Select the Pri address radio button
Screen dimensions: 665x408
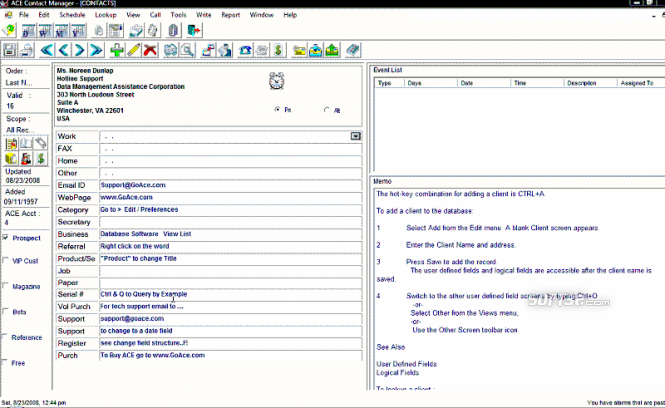pos(277,109)
